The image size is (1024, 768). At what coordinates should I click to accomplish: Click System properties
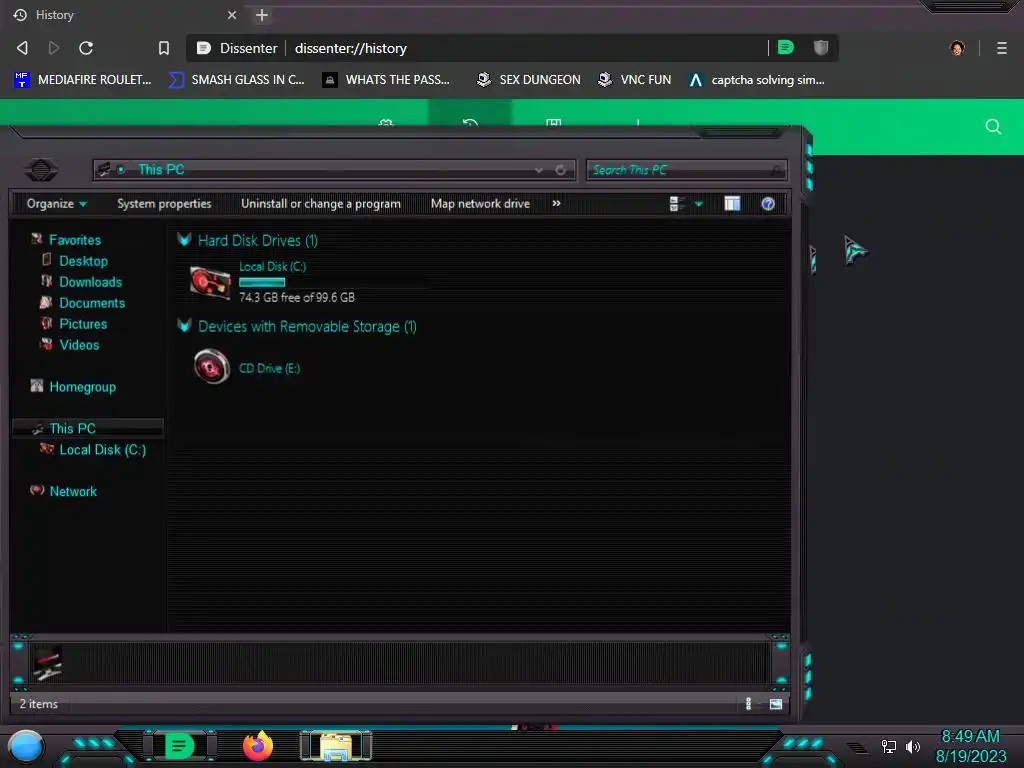point(164,204)
